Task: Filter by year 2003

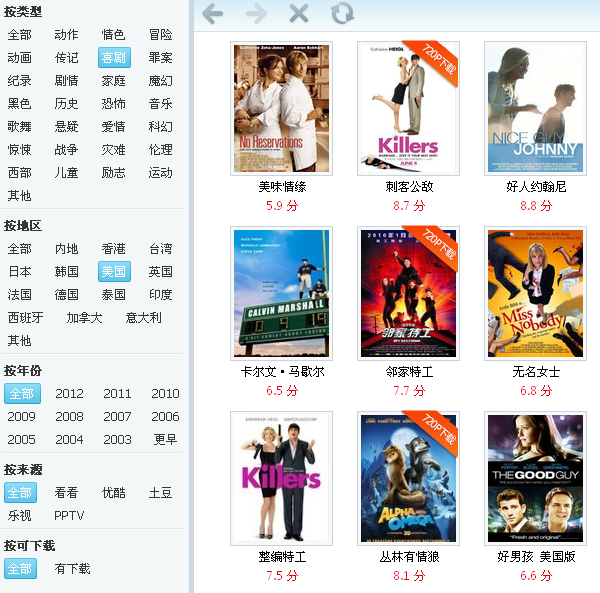Action: coord(117,440)
